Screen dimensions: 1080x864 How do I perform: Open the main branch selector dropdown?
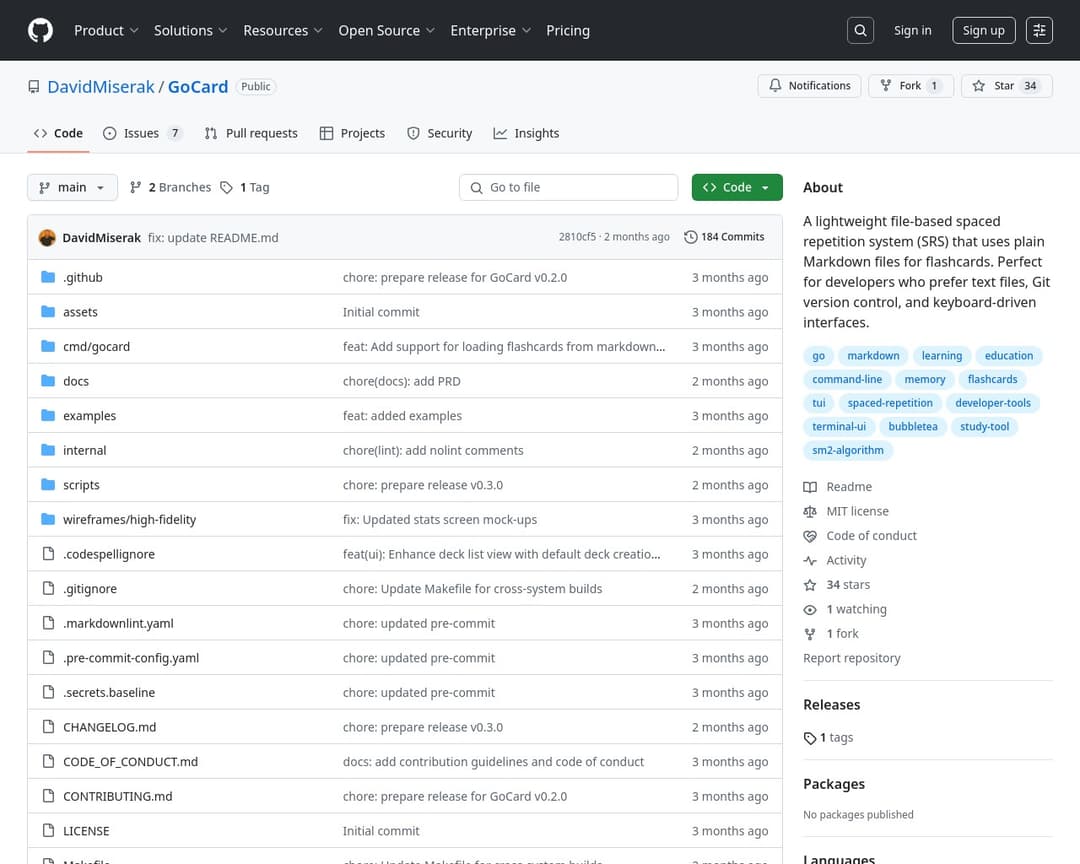point(72,187)
